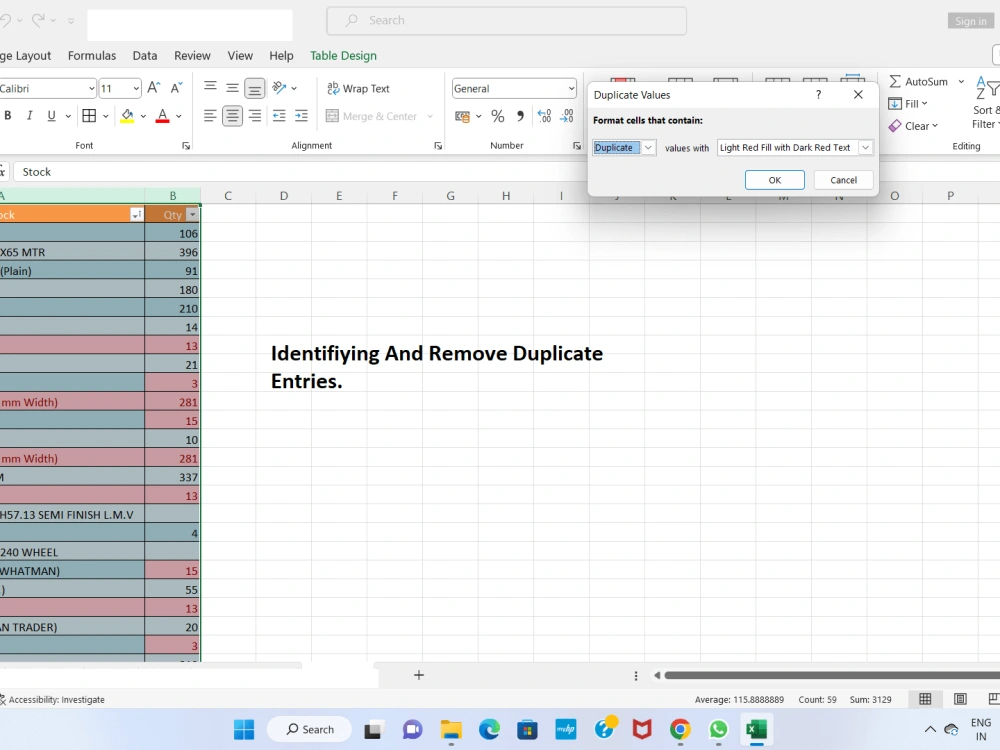The height and width of the screenshot is (750, 1000).
Task: Open the Light Red Fill formatting dropdown
Action: click(x=866, y=147)
